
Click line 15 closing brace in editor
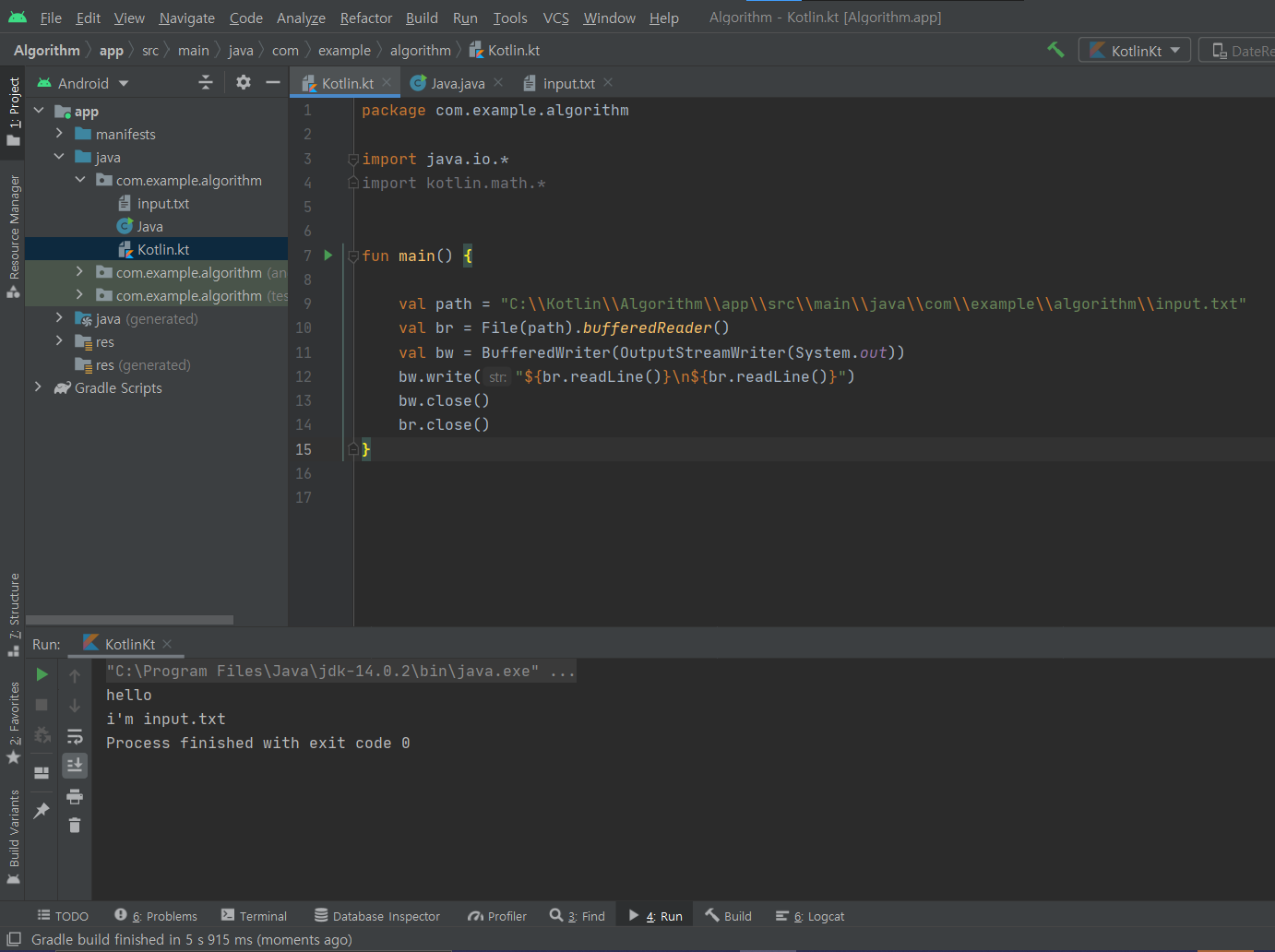pos(366,449)
